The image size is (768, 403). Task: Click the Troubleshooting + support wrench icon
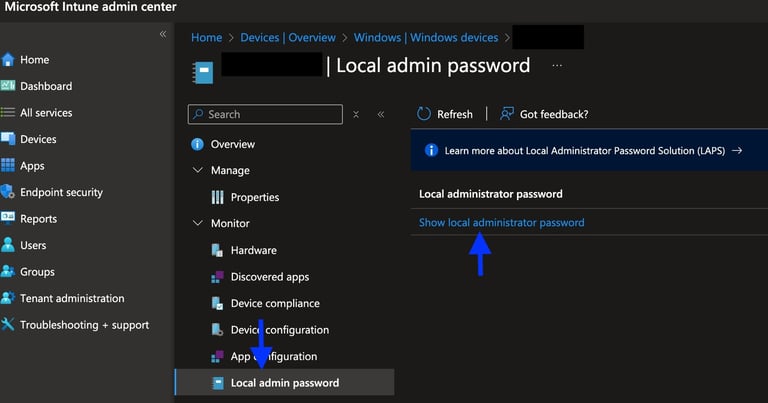tap(8, 324)
